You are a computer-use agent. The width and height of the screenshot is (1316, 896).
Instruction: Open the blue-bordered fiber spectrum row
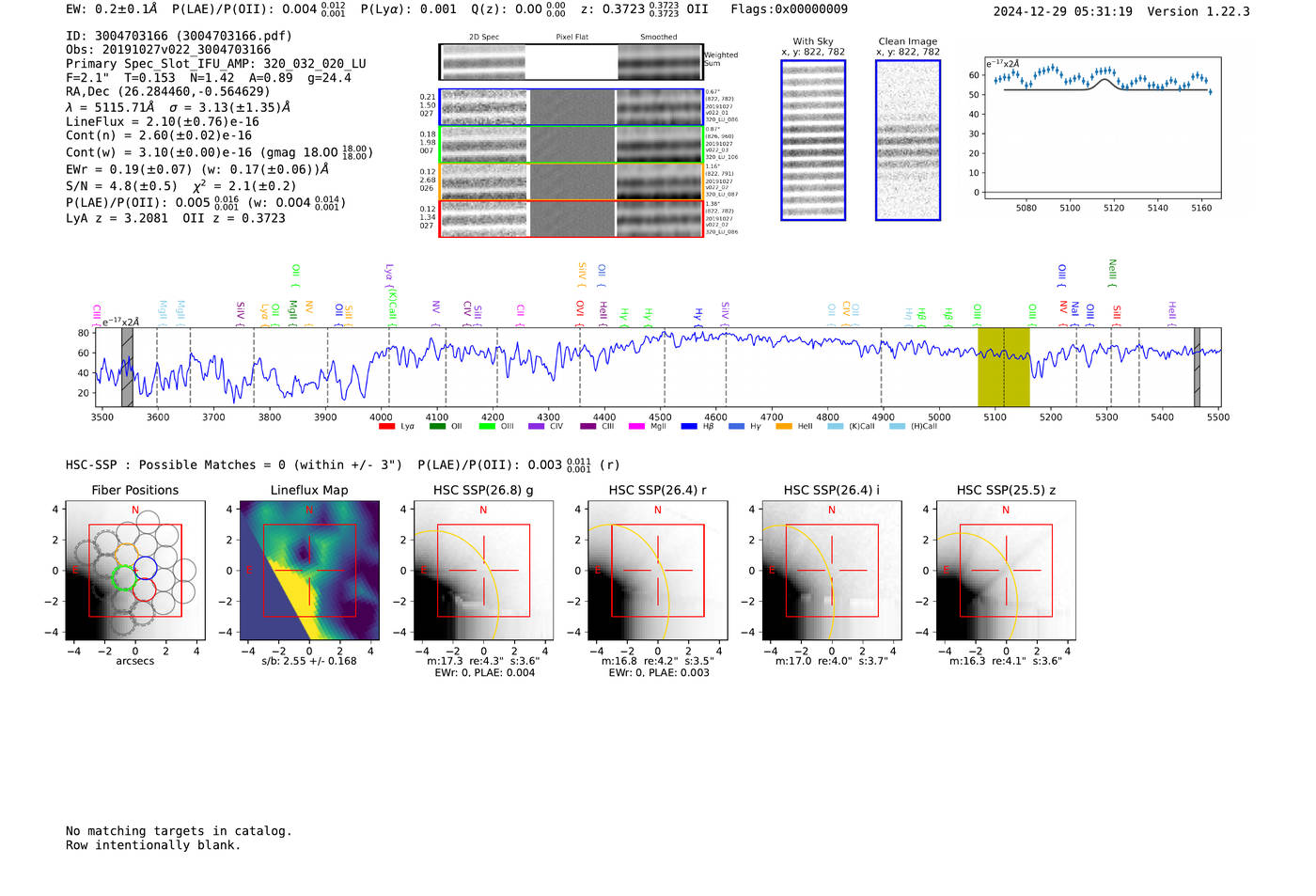click(571, 107)
